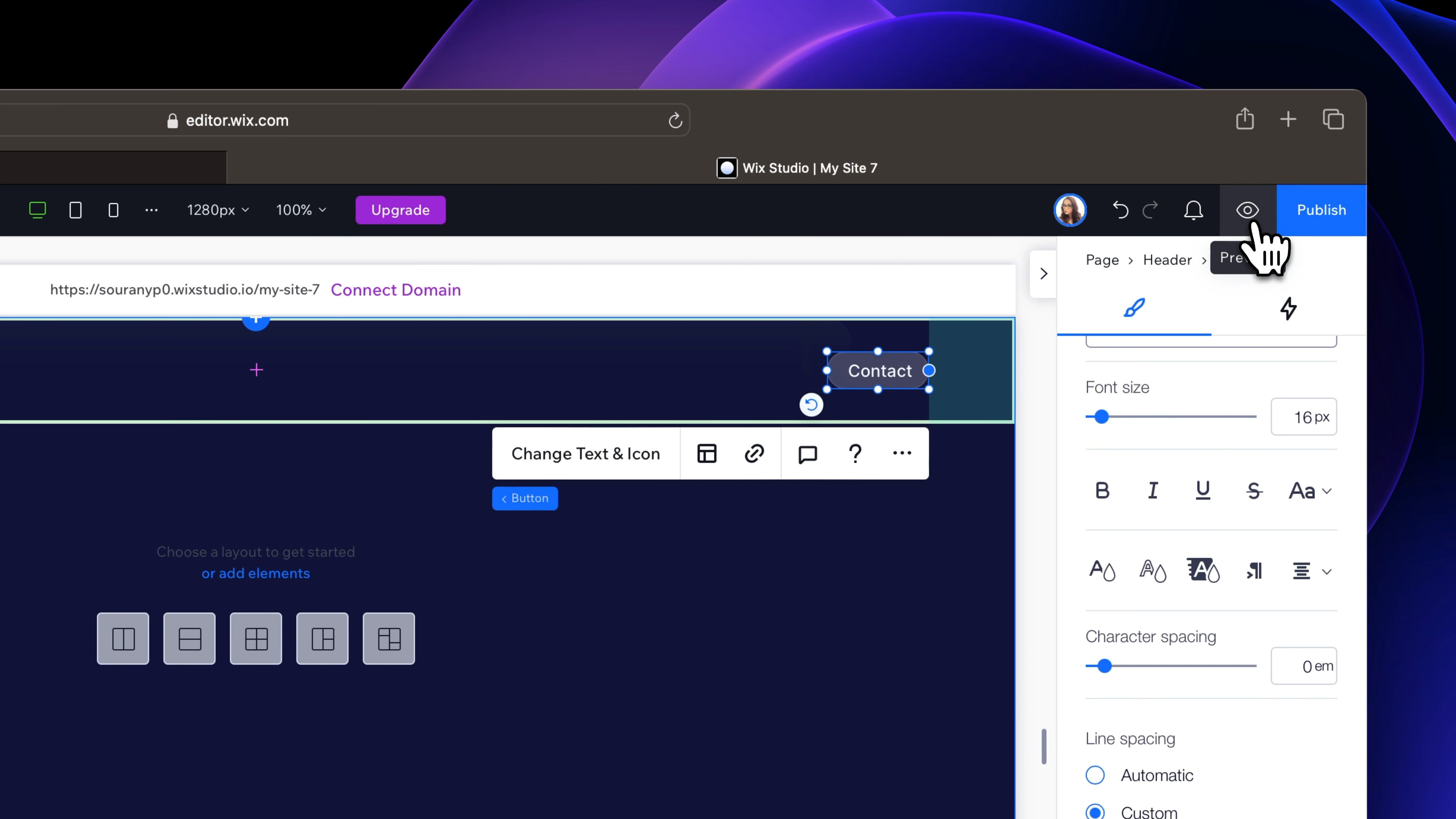Click the Publish button
Viewport: 1456px width, 819px height.
pos(1321,210)
